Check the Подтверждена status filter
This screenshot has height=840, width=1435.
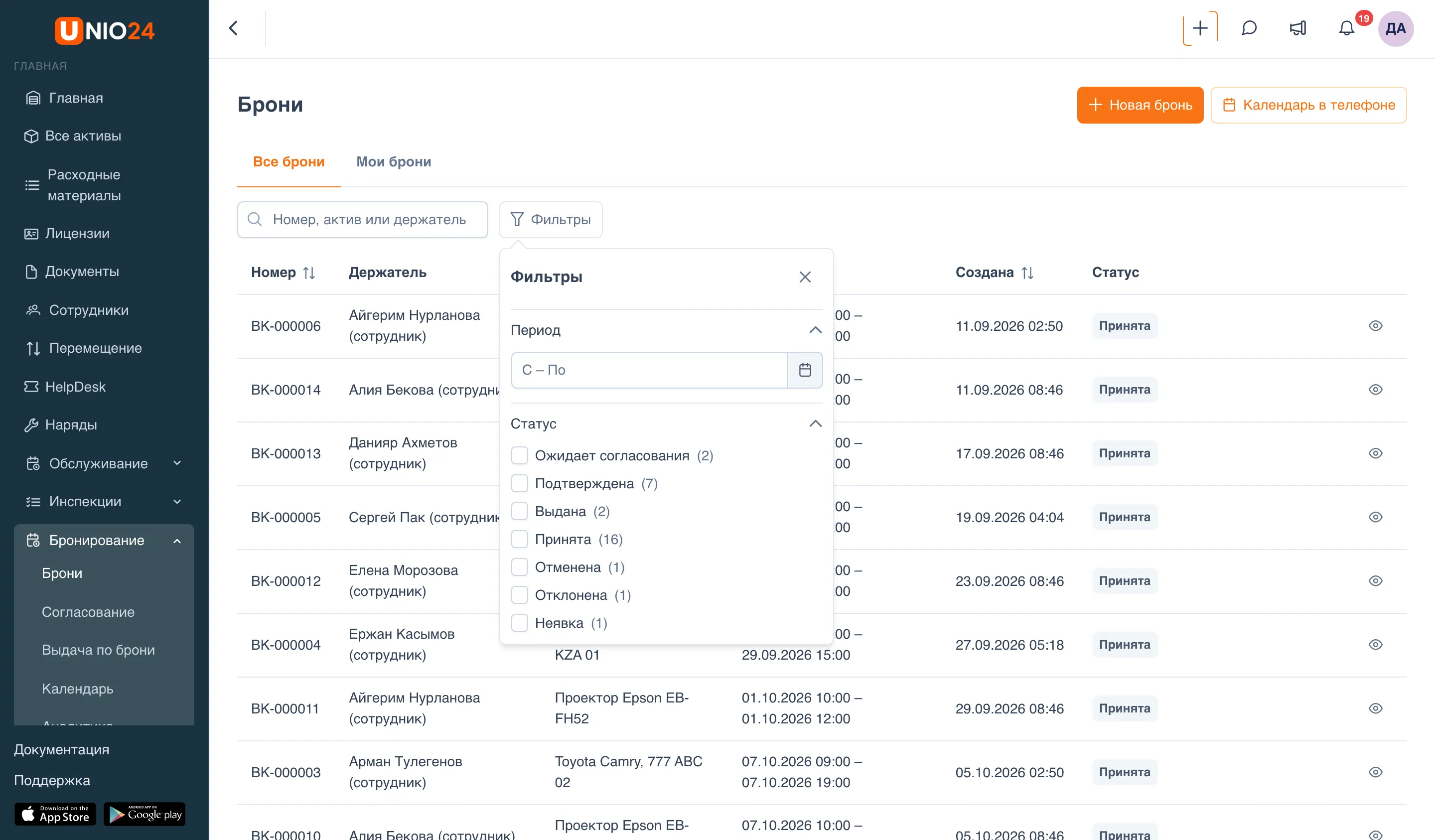(x=519, y=483)
